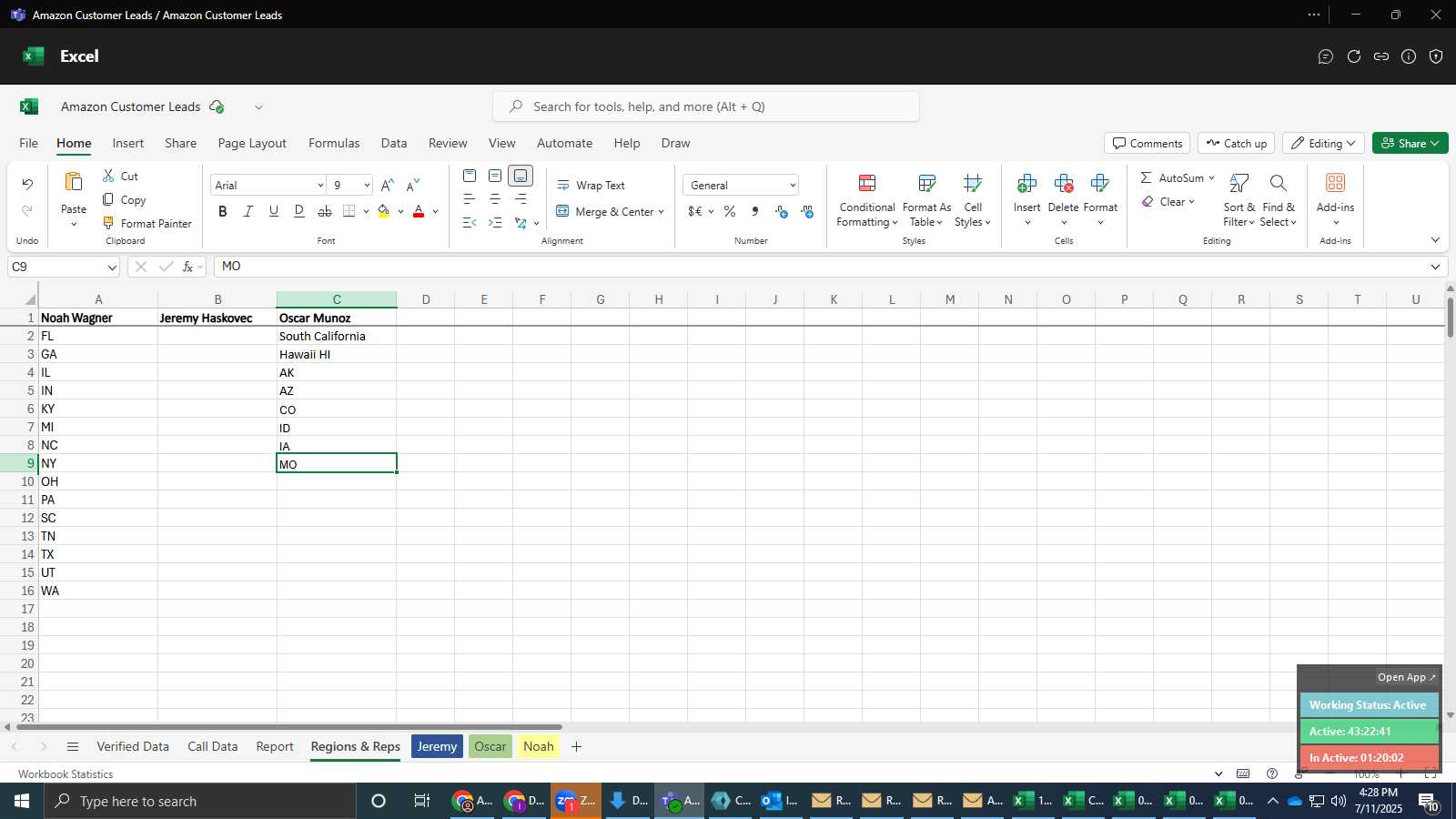Open the Insert ribbon tab
This screenshot has width=1456, height=819.
pyautogui.click(x=128, y=143)
